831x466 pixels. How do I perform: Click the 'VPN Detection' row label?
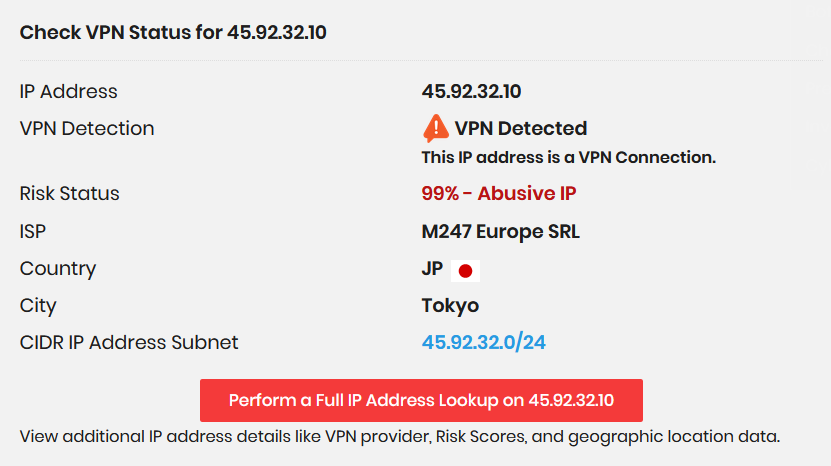87,129
